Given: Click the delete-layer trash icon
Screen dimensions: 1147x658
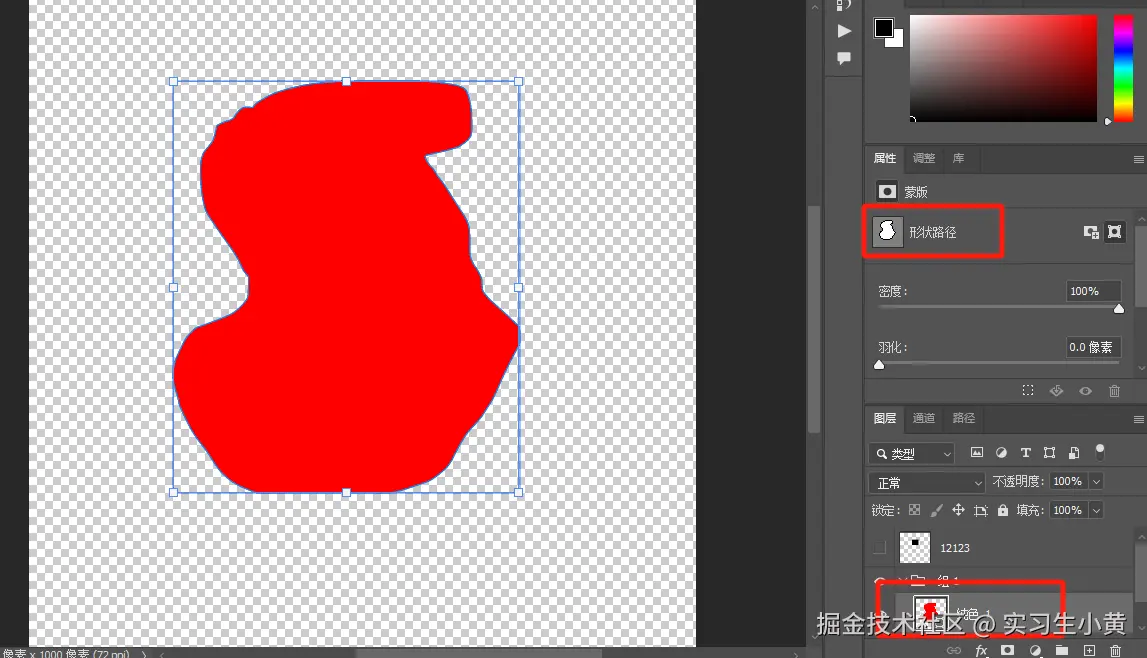Looking at the screenshot, I should 1115,649.
